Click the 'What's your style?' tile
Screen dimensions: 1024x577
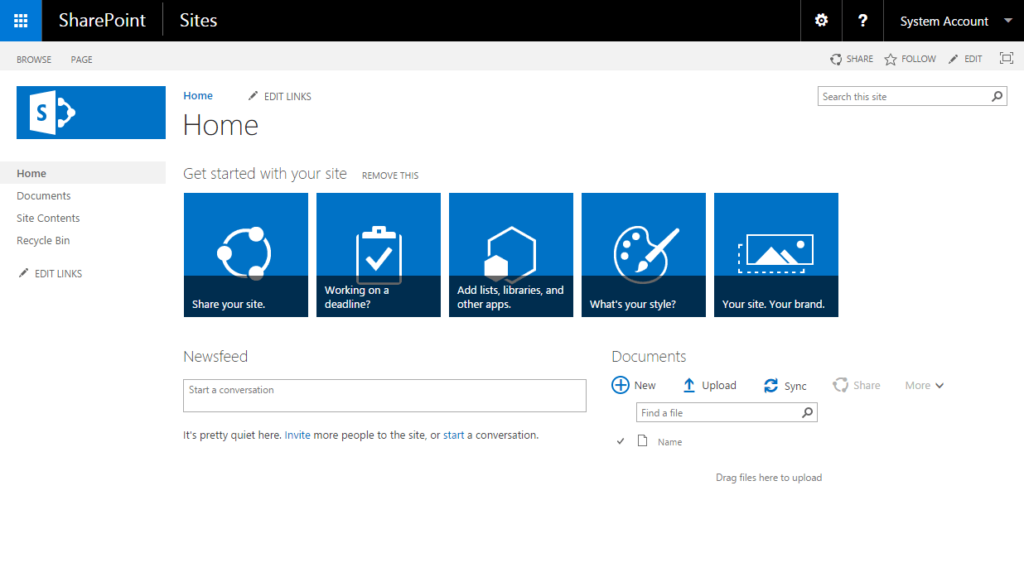pos(643,254)
